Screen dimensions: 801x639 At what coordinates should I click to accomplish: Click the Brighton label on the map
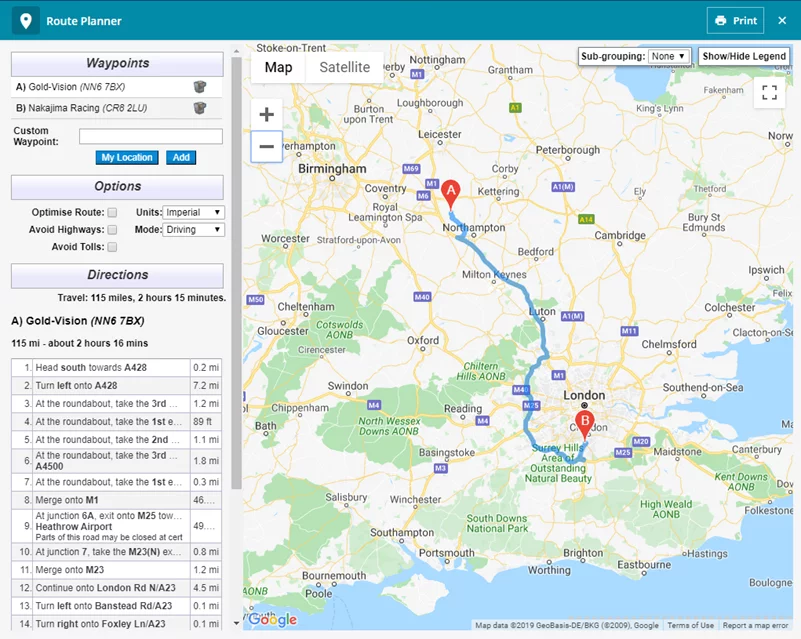pos(583,553)
